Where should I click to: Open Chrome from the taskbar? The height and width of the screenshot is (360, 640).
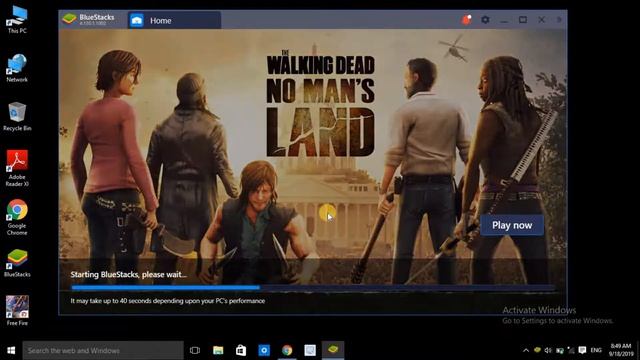click(x=287, y=350)
